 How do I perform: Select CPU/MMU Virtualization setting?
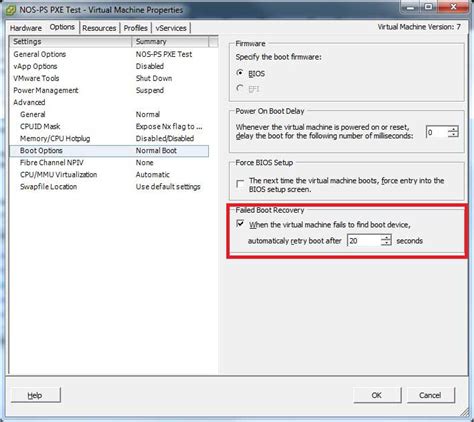pyautogui.click(x=109, y=175)
